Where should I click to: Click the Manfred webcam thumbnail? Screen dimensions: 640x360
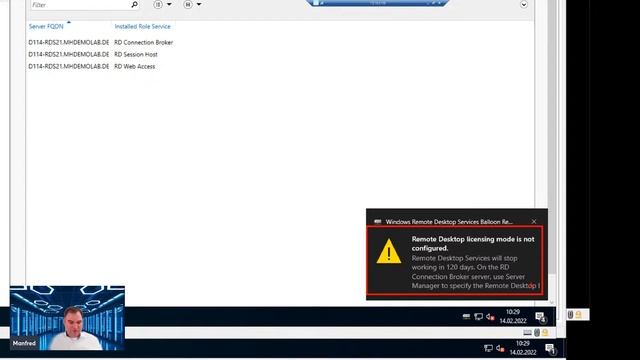tap(67, 318)
